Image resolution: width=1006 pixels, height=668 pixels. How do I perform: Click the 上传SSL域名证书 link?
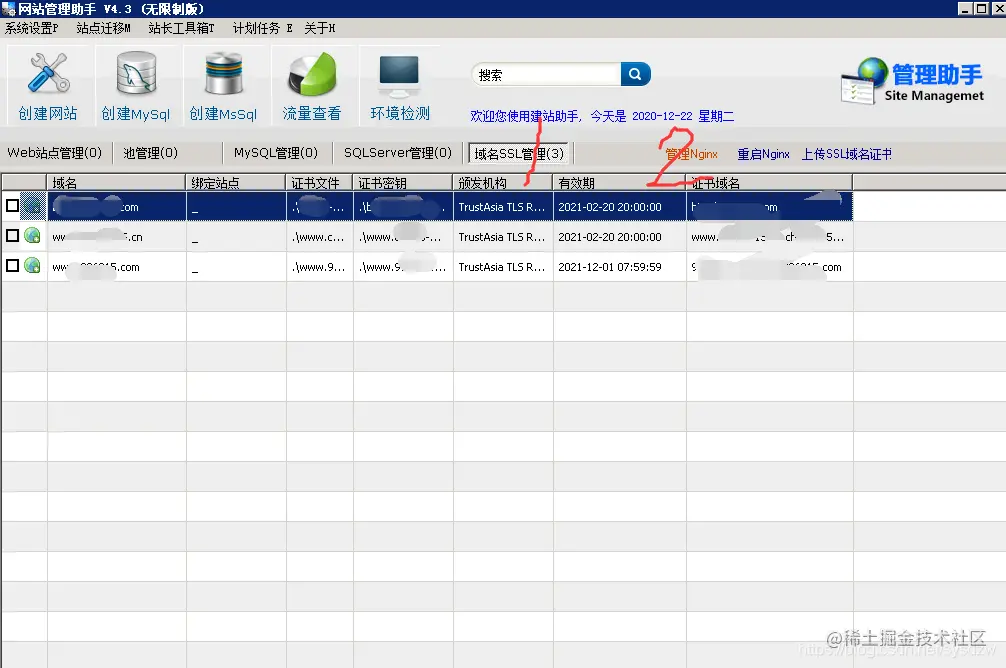click(847, 154)
